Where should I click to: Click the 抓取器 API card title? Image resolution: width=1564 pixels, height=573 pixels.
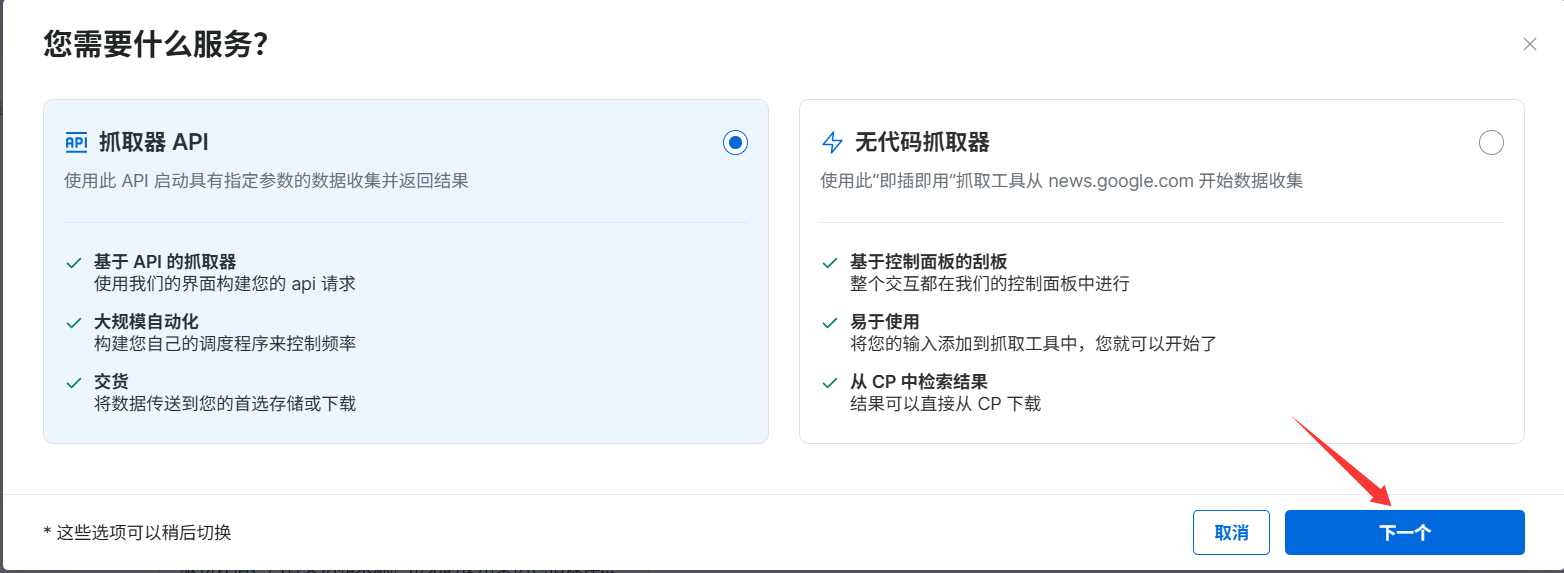click(153, 142)
